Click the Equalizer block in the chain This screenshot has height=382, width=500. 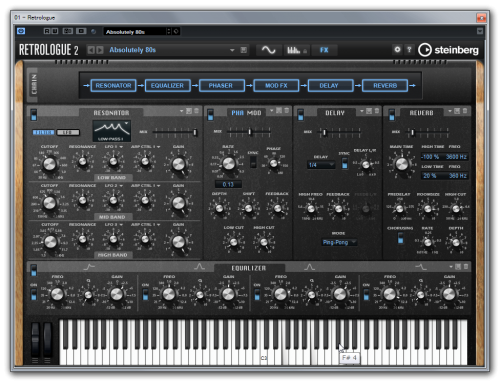click(x=167, y=86)
